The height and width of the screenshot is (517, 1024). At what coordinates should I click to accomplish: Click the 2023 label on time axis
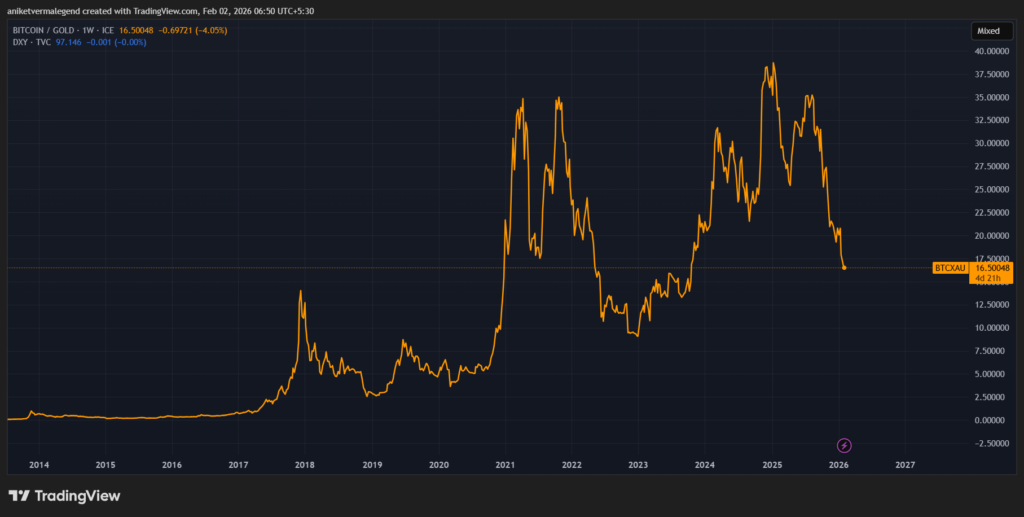638,465
